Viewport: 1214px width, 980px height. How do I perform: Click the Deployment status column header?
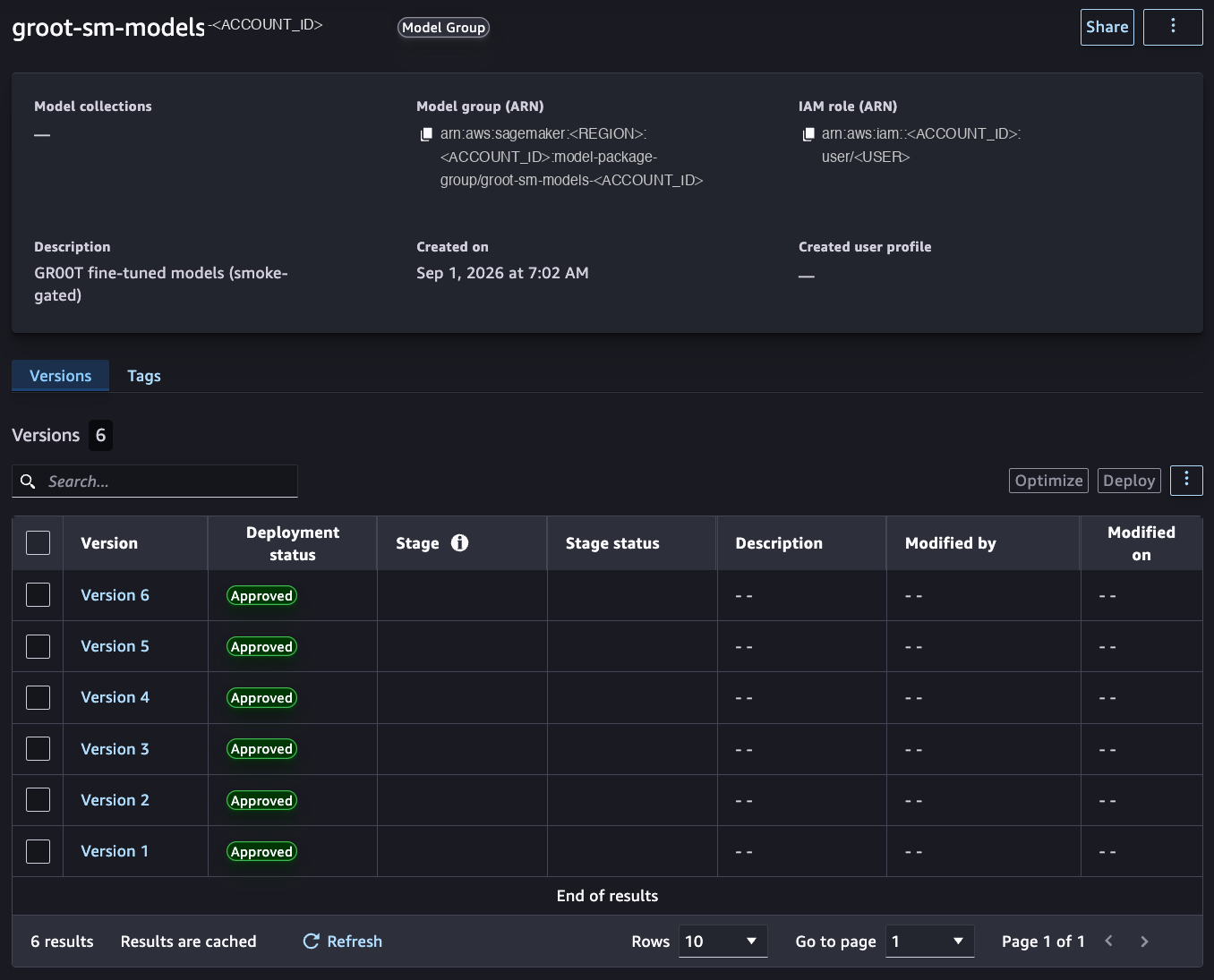(293, 543)
